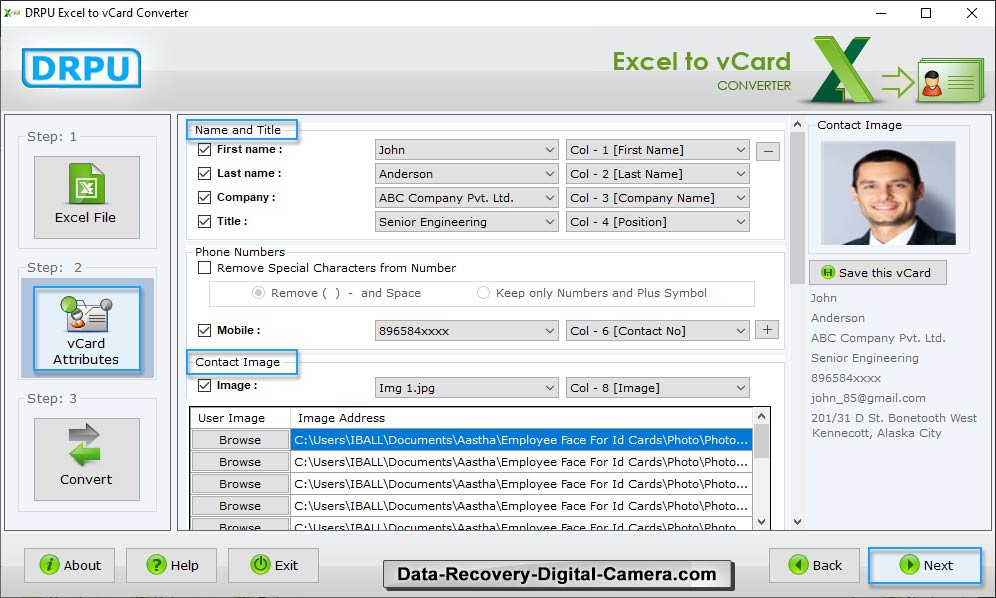996x598 pixels.
Task: Go Back to previous step
Action: pos(814,565)
